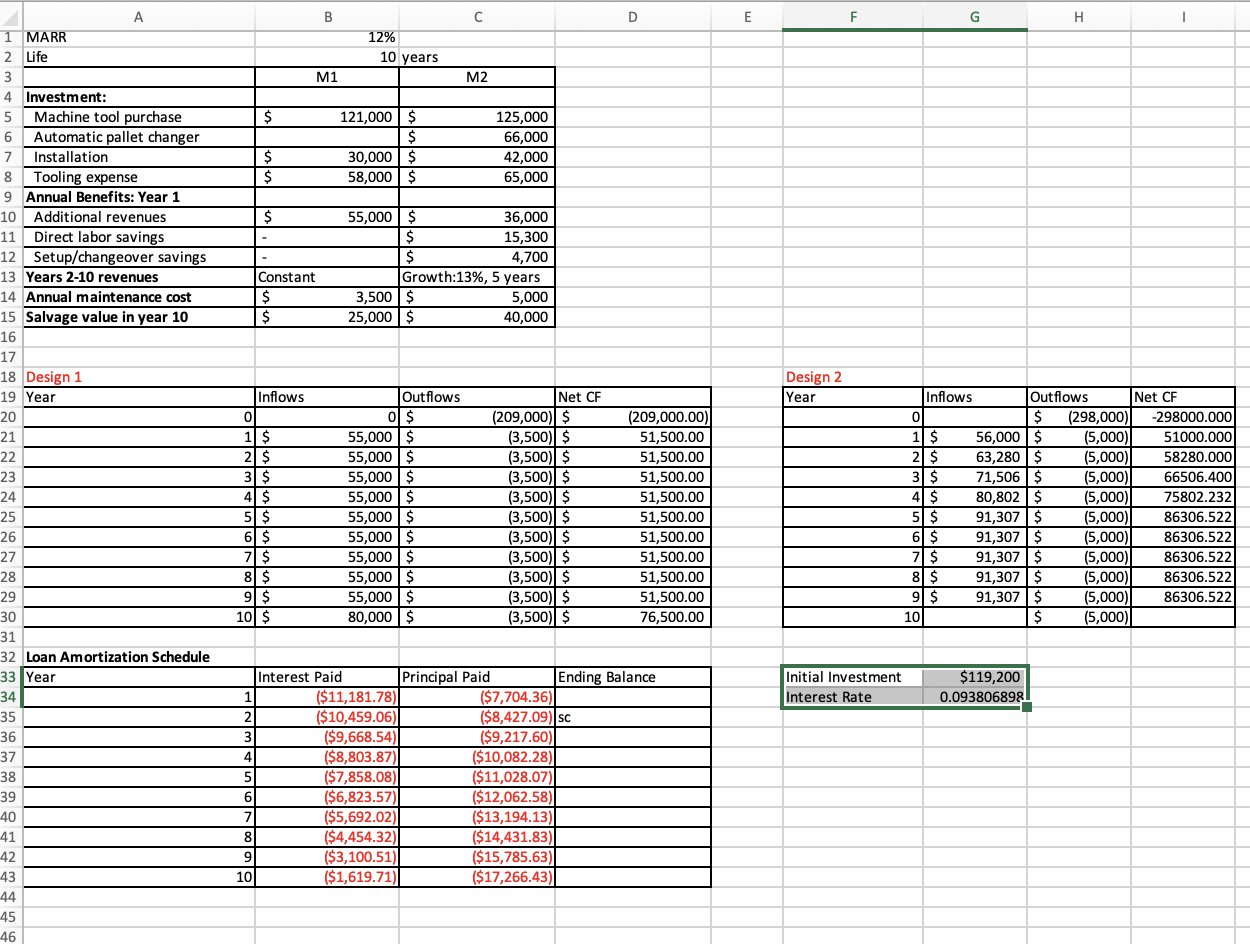Click the Select All corner button
This screenshot has width=1250, height=944.
(9, 17)
